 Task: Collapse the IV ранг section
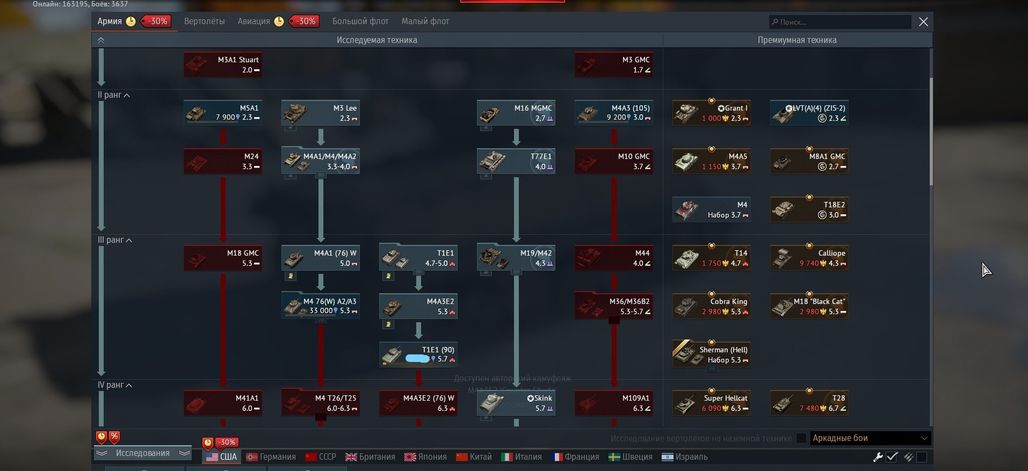(x=115, y=385)
